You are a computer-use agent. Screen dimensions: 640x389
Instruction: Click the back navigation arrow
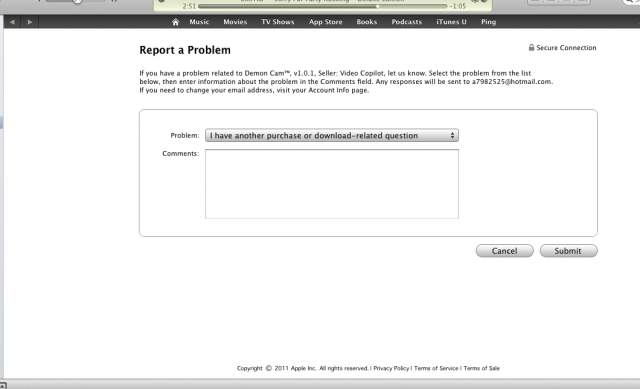click(12, 22)
